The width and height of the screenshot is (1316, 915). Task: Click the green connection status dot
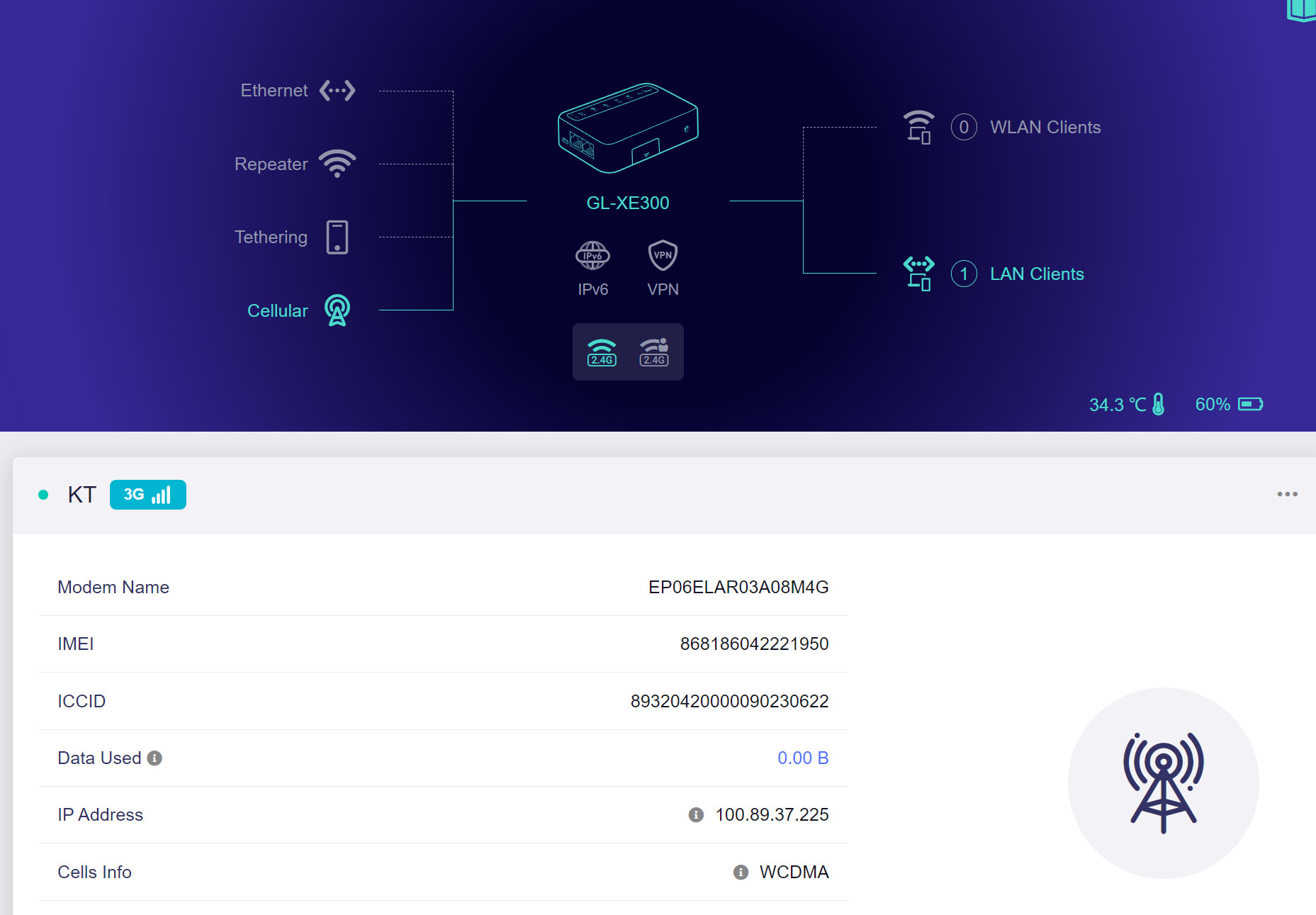click(x=43, y=495)
